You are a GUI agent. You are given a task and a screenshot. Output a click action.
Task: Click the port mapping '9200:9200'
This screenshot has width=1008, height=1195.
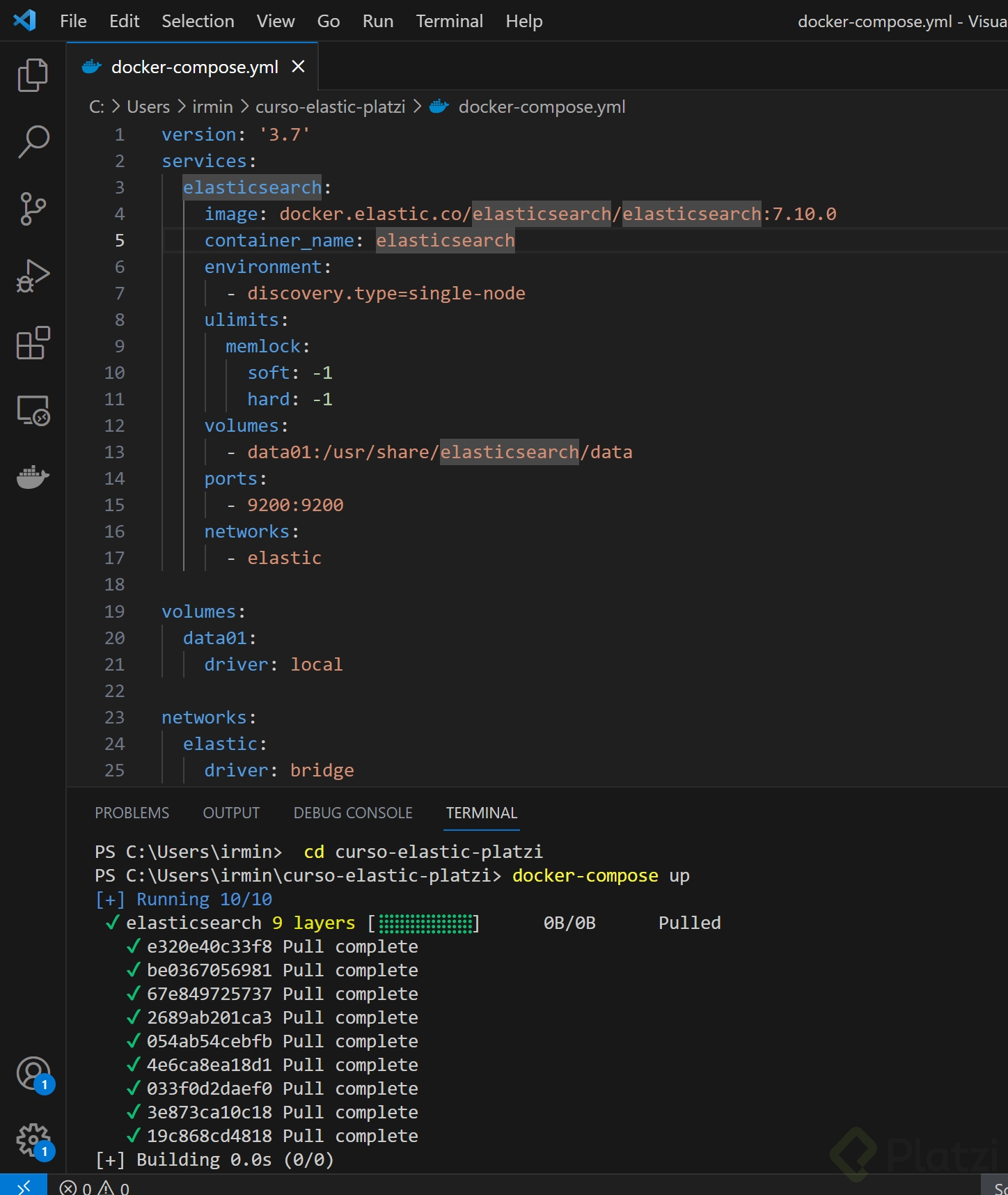295,505
